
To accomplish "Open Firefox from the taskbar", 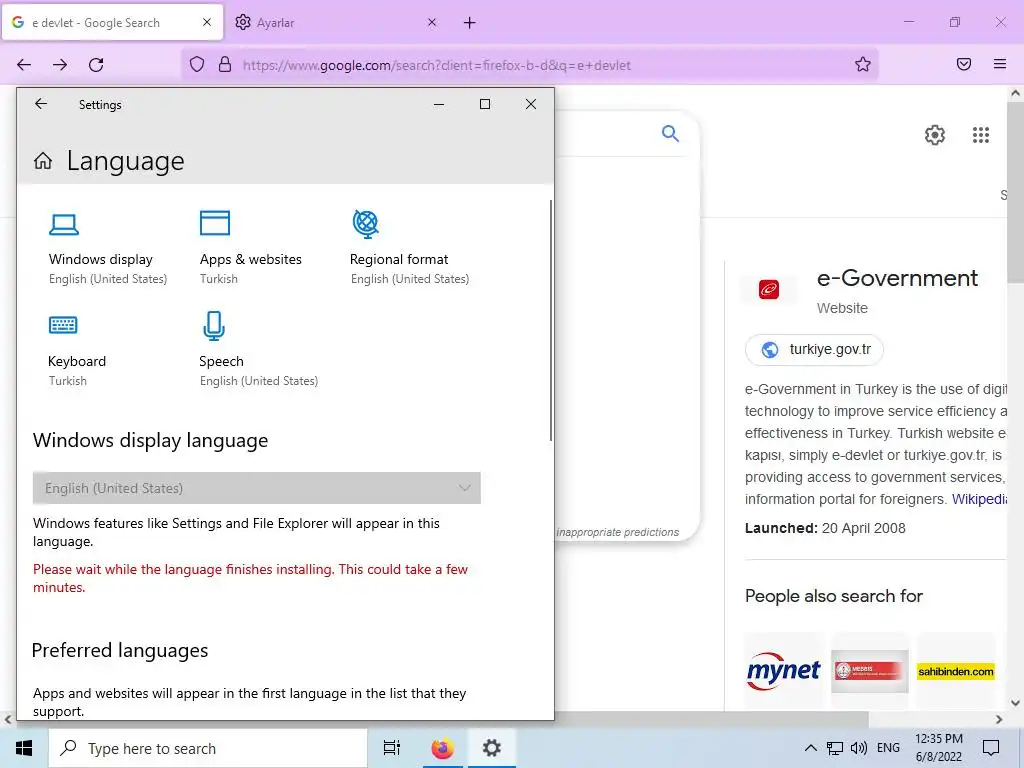I will point(442,748).
